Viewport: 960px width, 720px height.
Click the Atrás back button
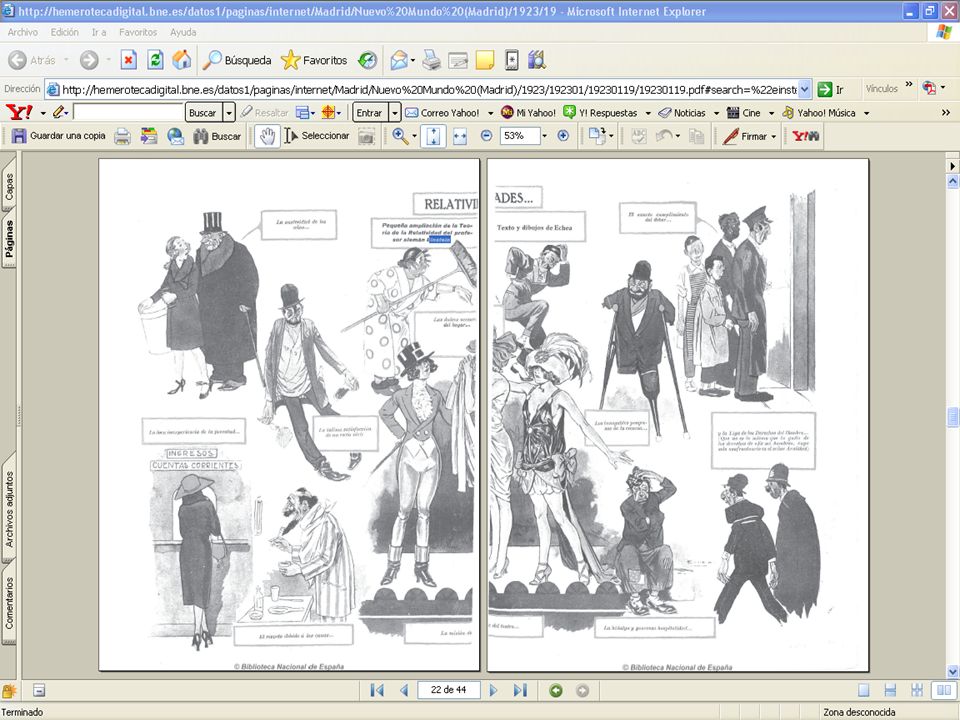pyautogui.click(x=32, y=60)
